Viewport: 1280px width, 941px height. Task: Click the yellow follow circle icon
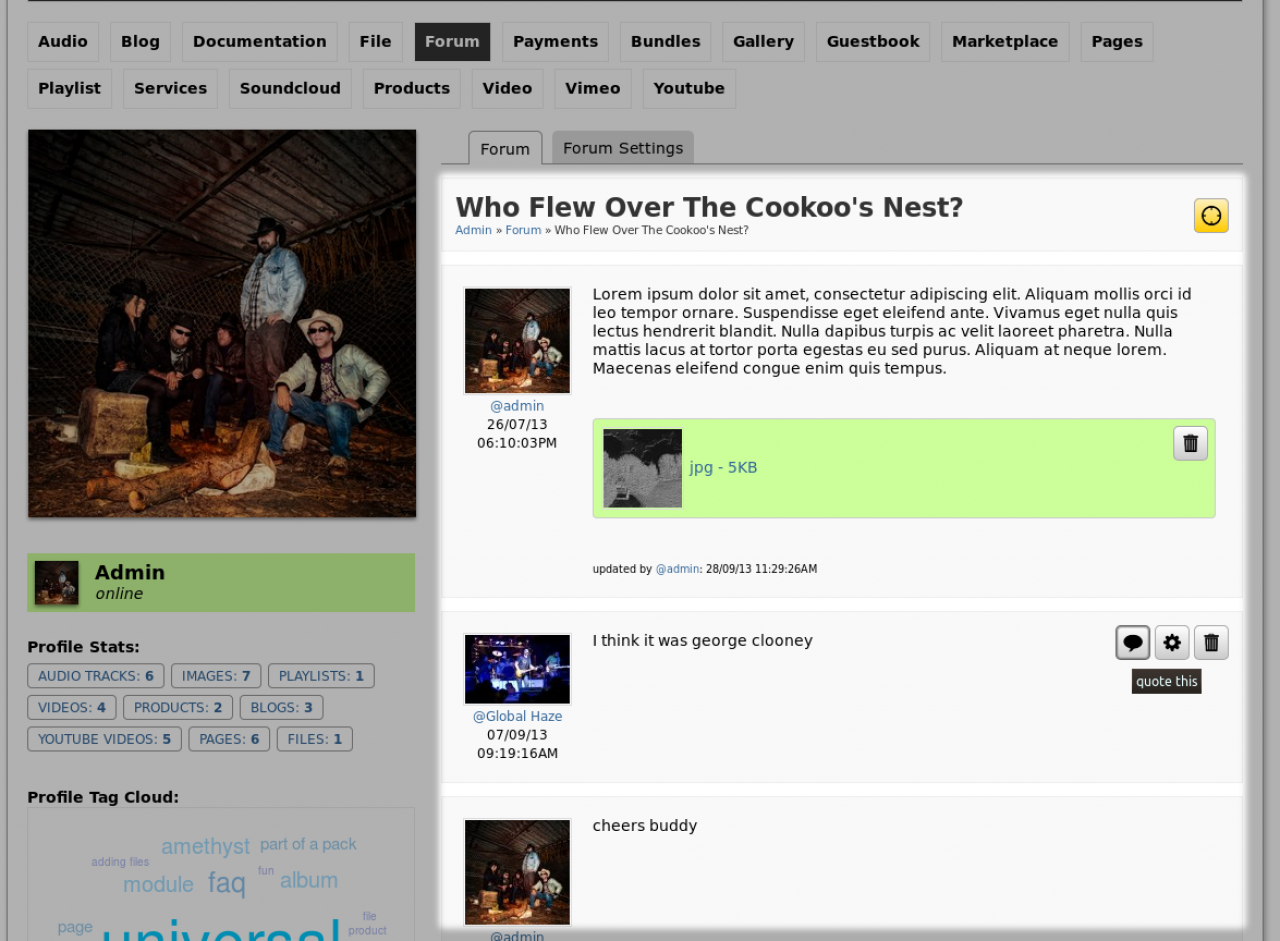1211,216
